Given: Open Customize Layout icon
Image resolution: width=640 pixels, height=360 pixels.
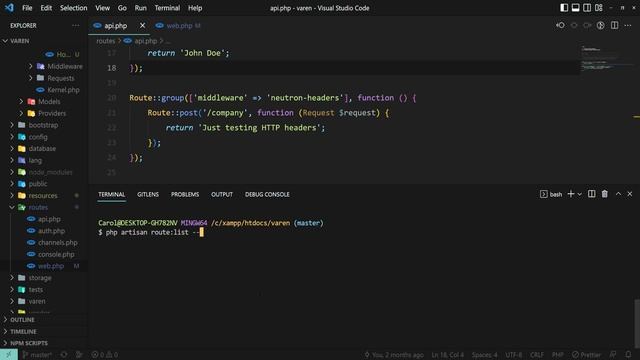Looking at the screenshot, I should 598,8.
